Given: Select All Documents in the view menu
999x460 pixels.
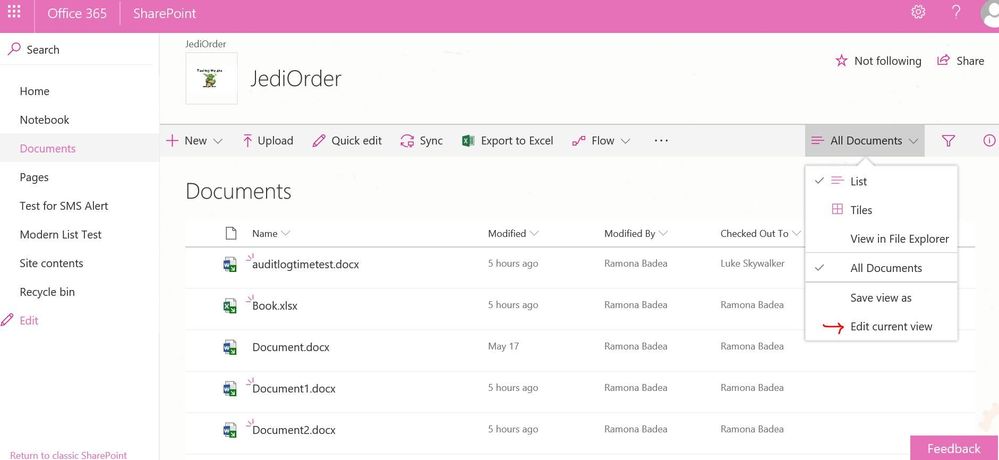Looking at the screenshot, I should click(x=881, y=268).
